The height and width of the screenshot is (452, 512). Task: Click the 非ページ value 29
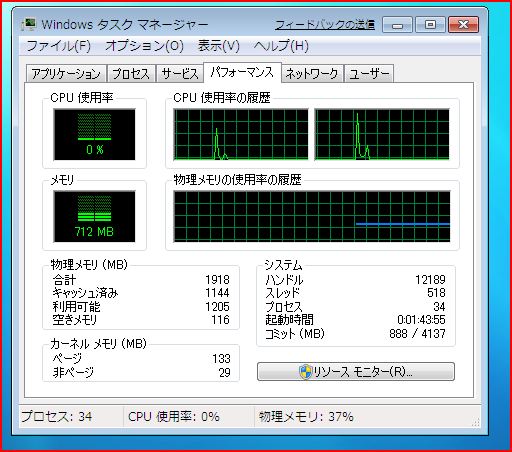pyautogui.click(x=224, y=372)
